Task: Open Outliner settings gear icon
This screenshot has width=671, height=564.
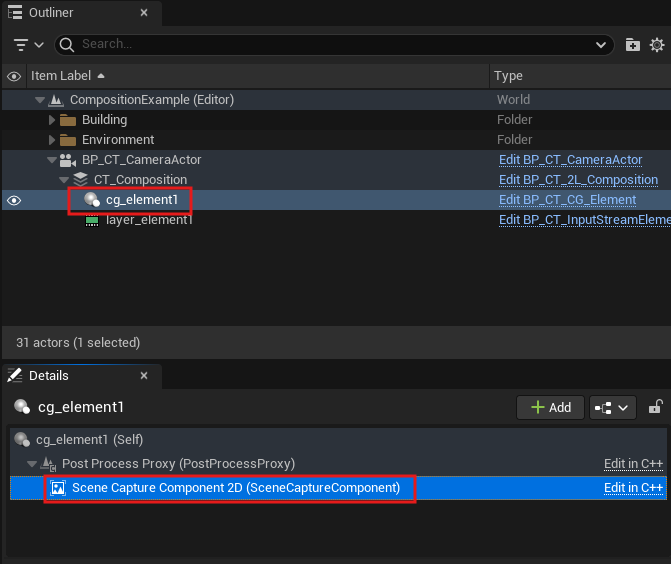Action: click(x=657, y=44)
